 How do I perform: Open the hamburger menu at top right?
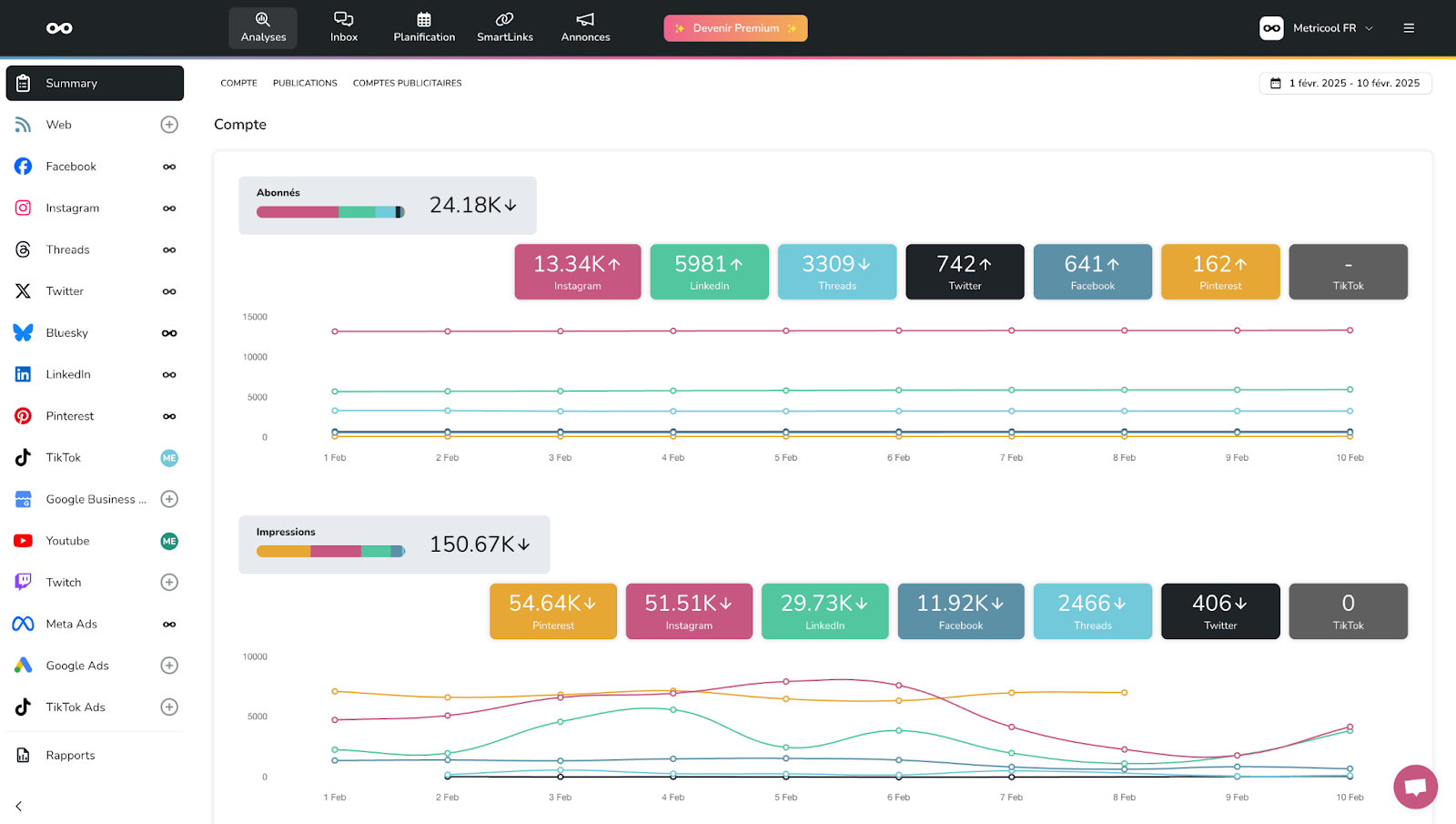[x=1409, y=28]
